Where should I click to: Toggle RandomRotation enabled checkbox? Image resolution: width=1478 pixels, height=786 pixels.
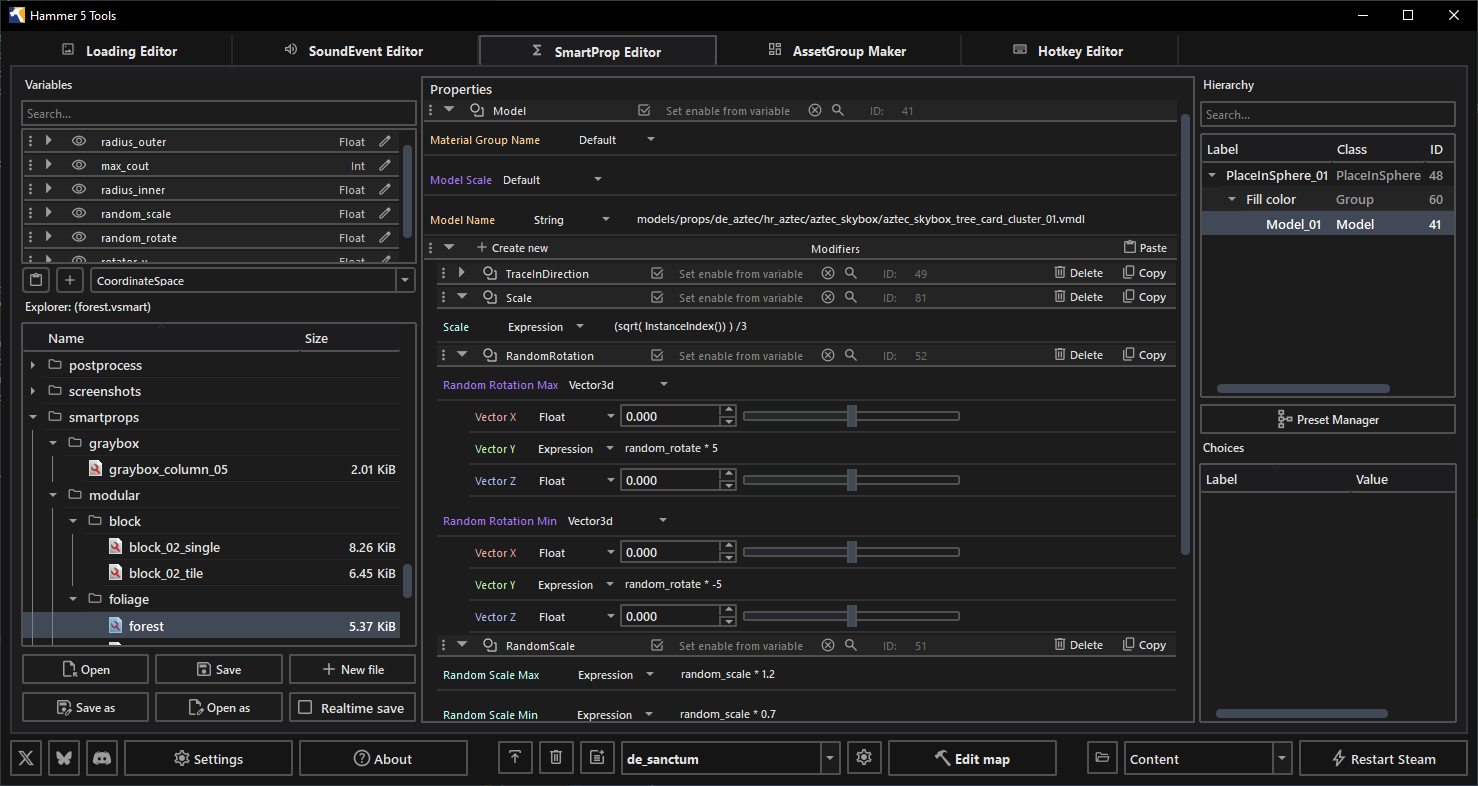click(x=657, y=355)
